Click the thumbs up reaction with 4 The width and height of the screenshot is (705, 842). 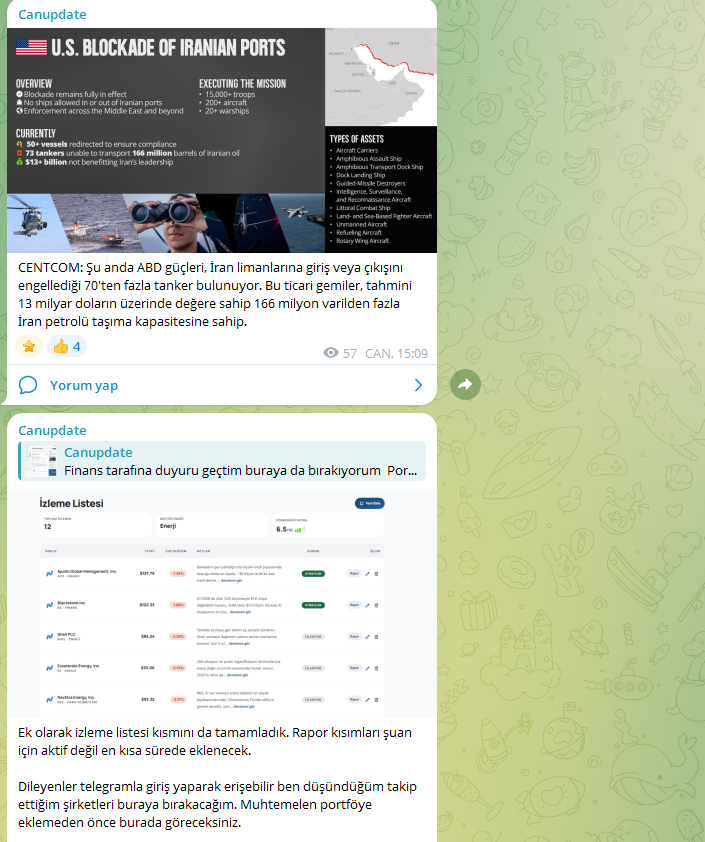67,346
